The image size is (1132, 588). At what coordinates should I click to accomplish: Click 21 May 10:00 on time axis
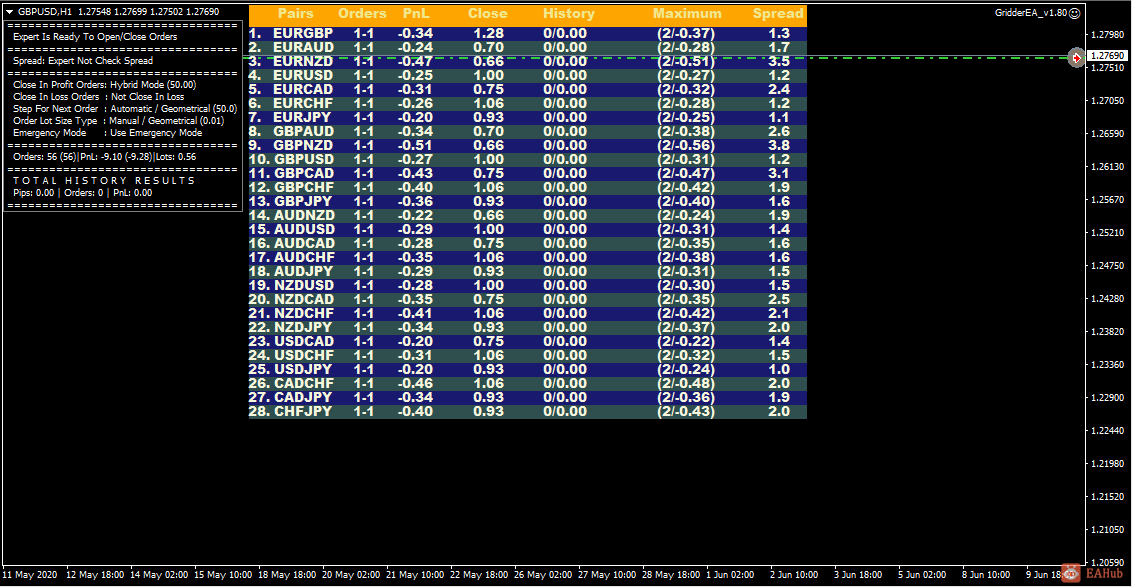415,575
